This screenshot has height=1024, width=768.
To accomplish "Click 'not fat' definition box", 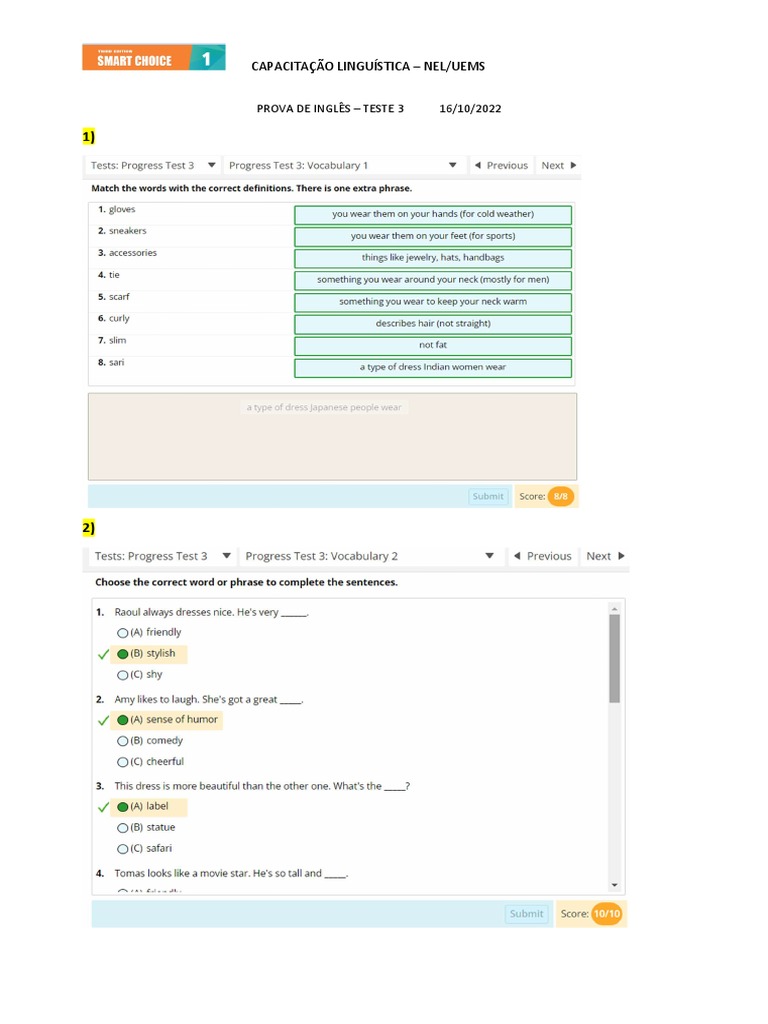I will coord(433,345).
